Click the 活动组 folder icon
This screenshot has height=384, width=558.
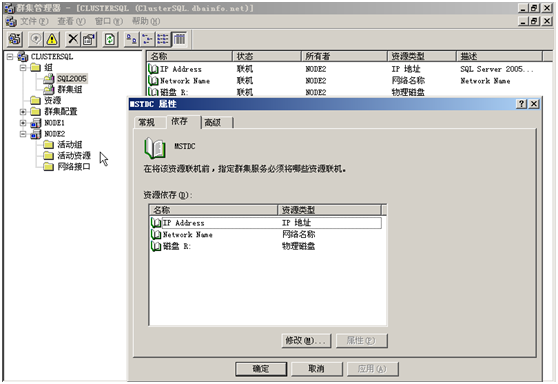pos(49,145)
